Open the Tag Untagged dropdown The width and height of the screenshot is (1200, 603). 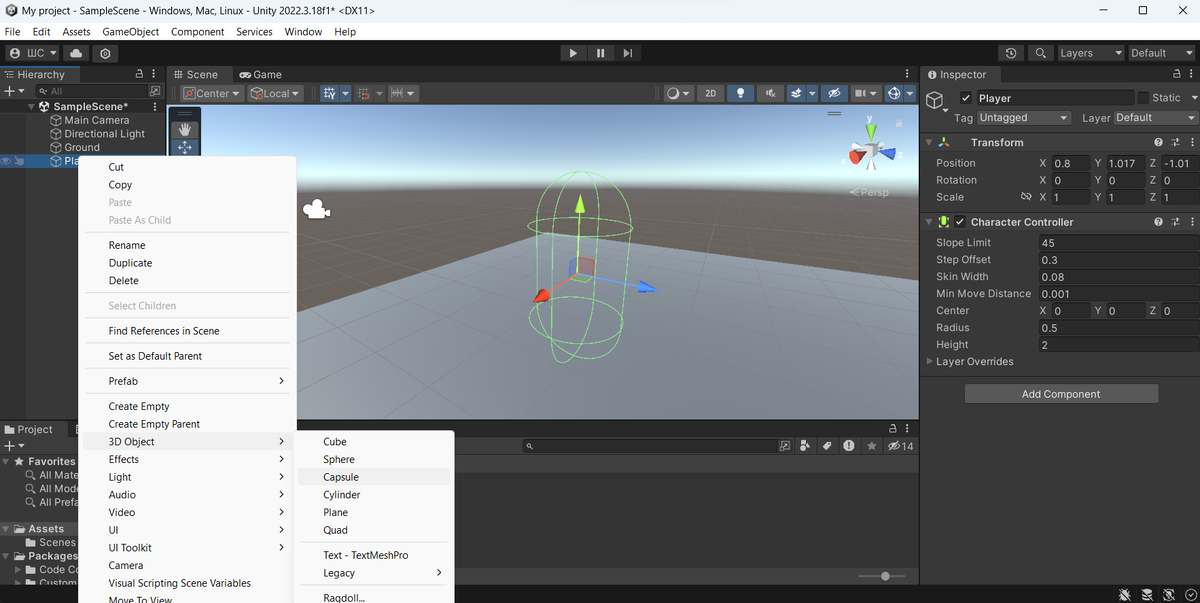point(1024,117)
